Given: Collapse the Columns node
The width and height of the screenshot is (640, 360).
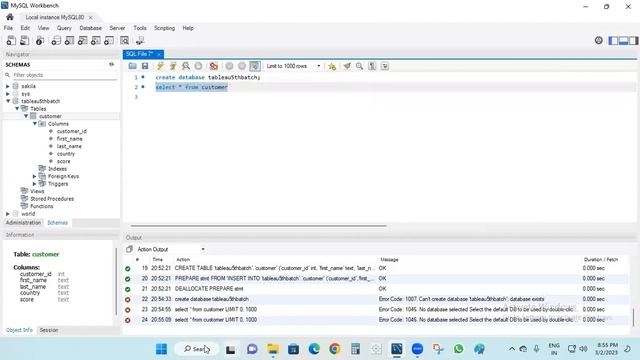Looking at the screenshot, I should click(35, 123).
